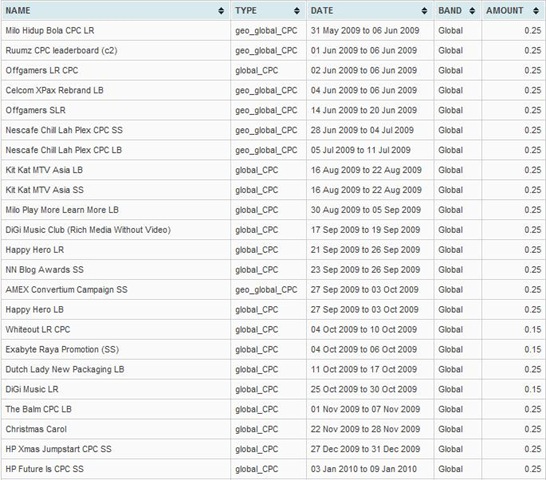Click AMOUNT column sort arrows
The height and width of the screenshot is (480, 546).
coord(536,11)
